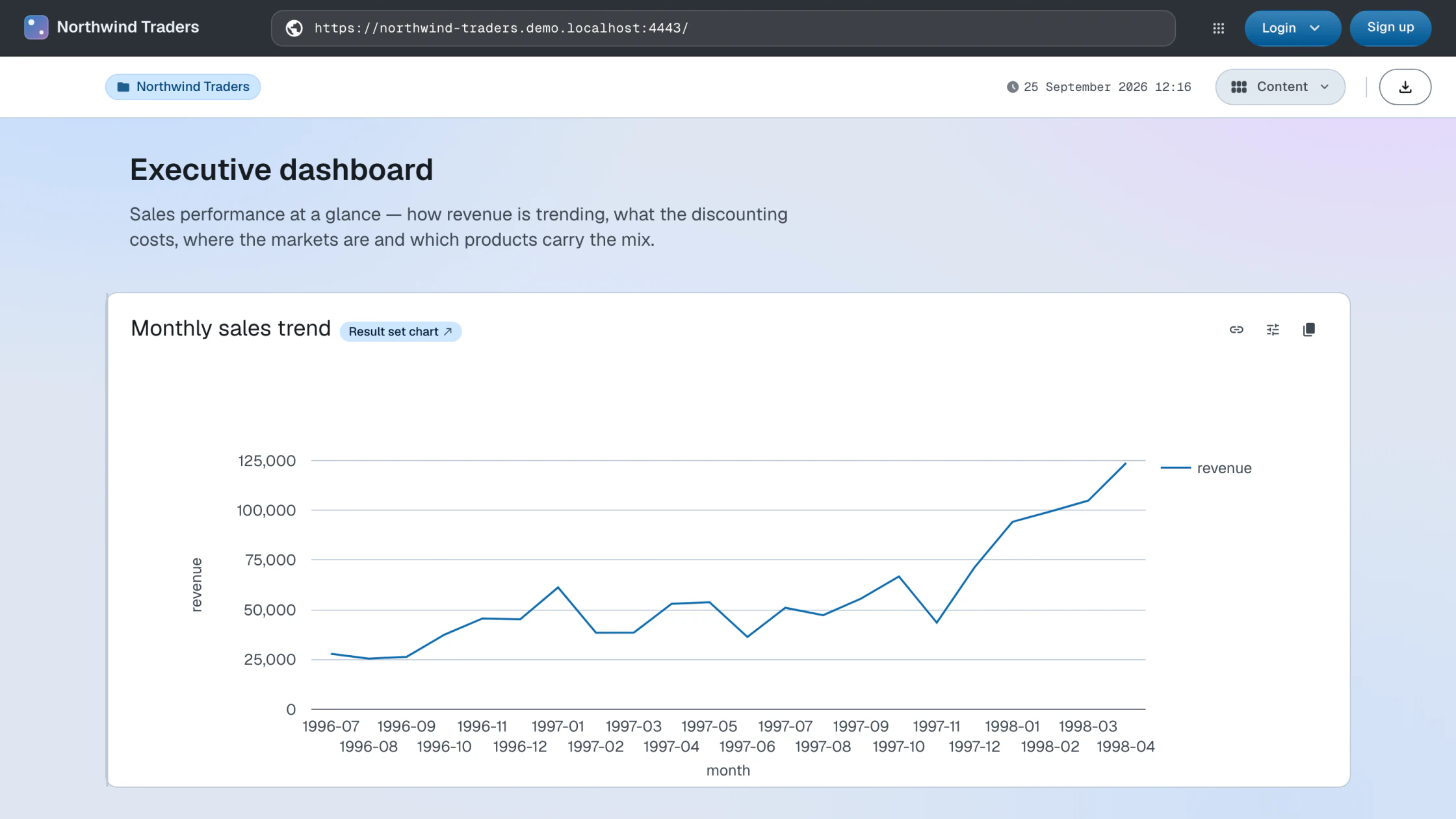This screenshot has height=819, width=1456.
Task: Click the month axis title
Action: pos(728,770)
